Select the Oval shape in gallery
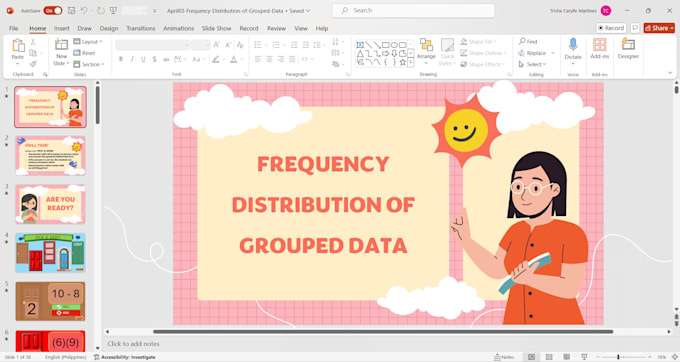 click(x=394, y=45)
